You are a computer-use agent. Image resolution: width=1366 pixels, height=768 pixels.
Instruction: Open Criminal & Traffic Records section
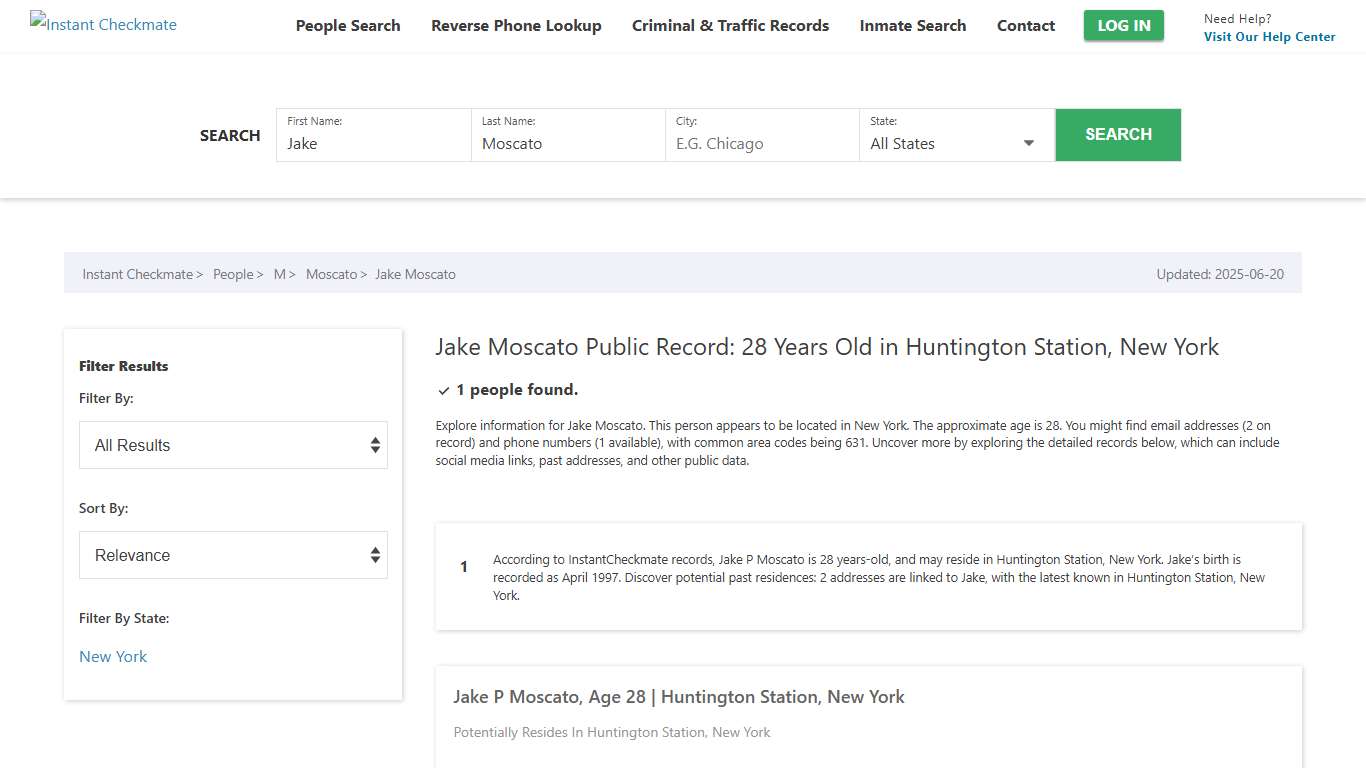click(x=730, y=25)
